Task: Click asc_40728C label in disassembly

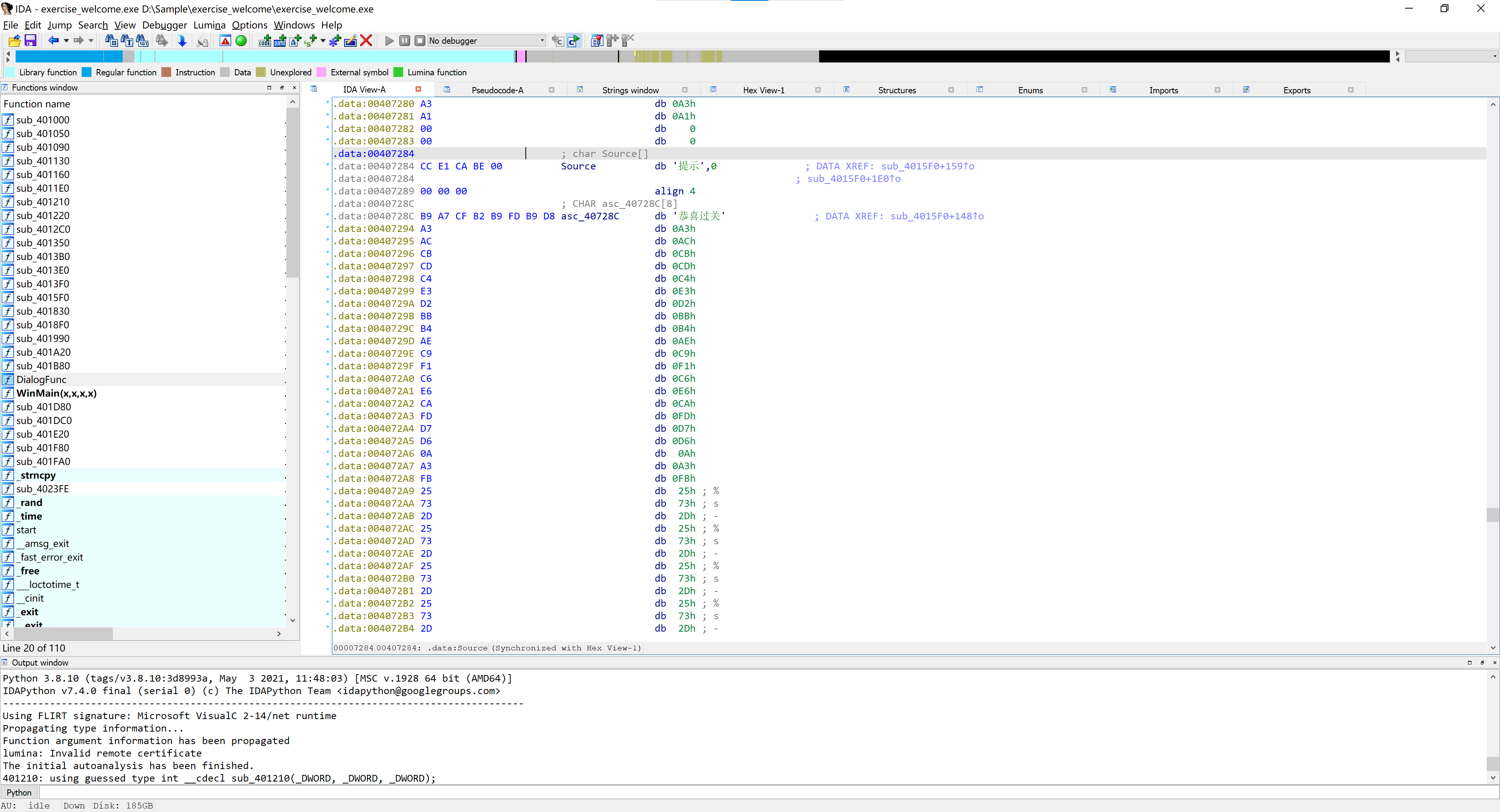Action: tap(590, 217)
